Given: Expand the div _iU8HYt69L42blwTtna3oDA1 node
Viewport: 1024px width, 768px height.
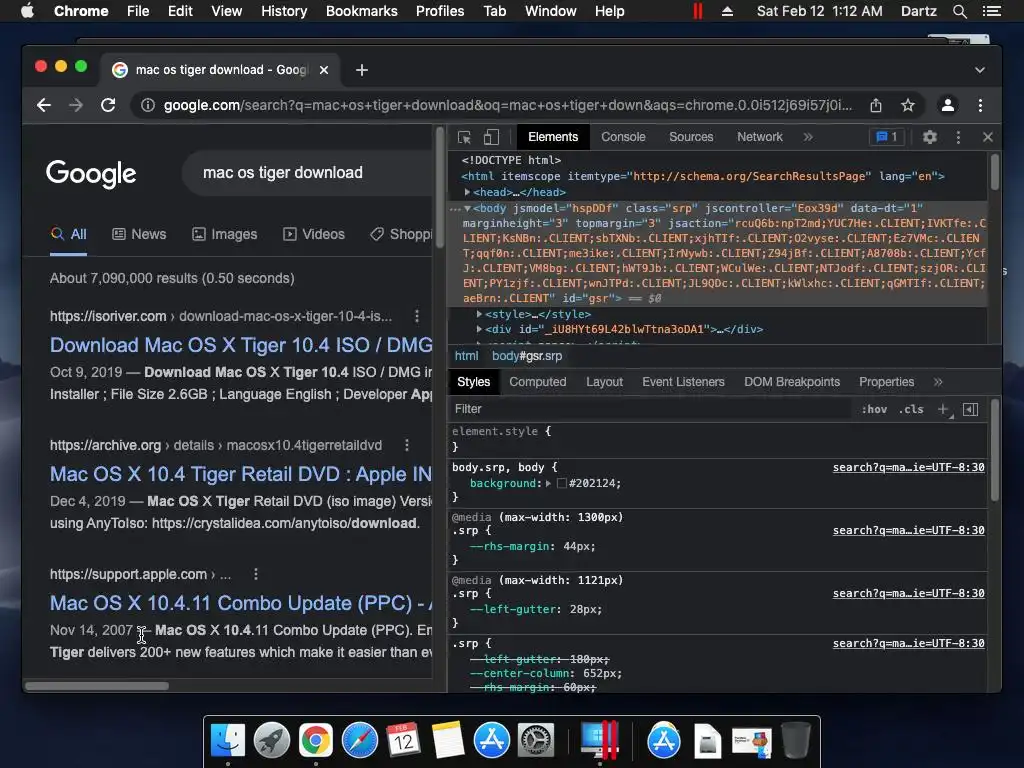Looking at the screenshot, I should [479, 329].
